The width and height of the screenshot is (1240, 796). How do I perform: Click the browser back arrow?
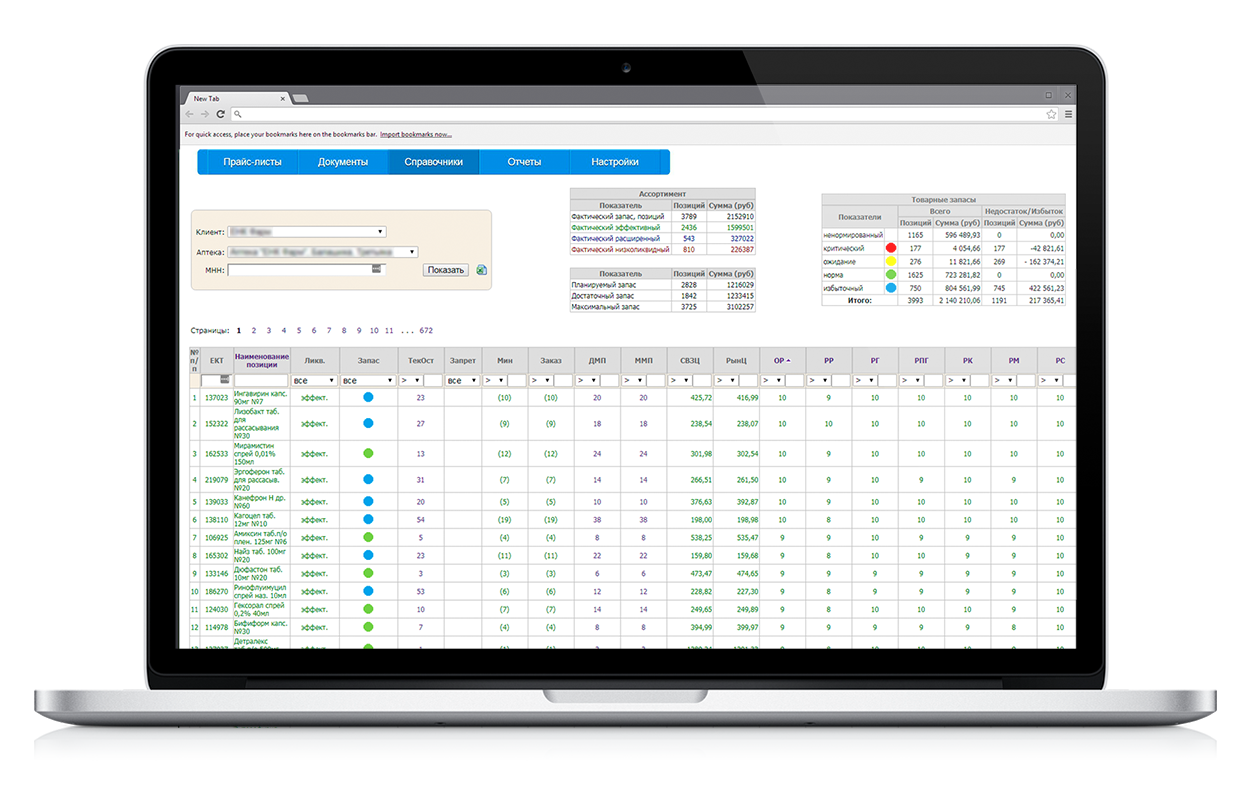tap(190, 115)
